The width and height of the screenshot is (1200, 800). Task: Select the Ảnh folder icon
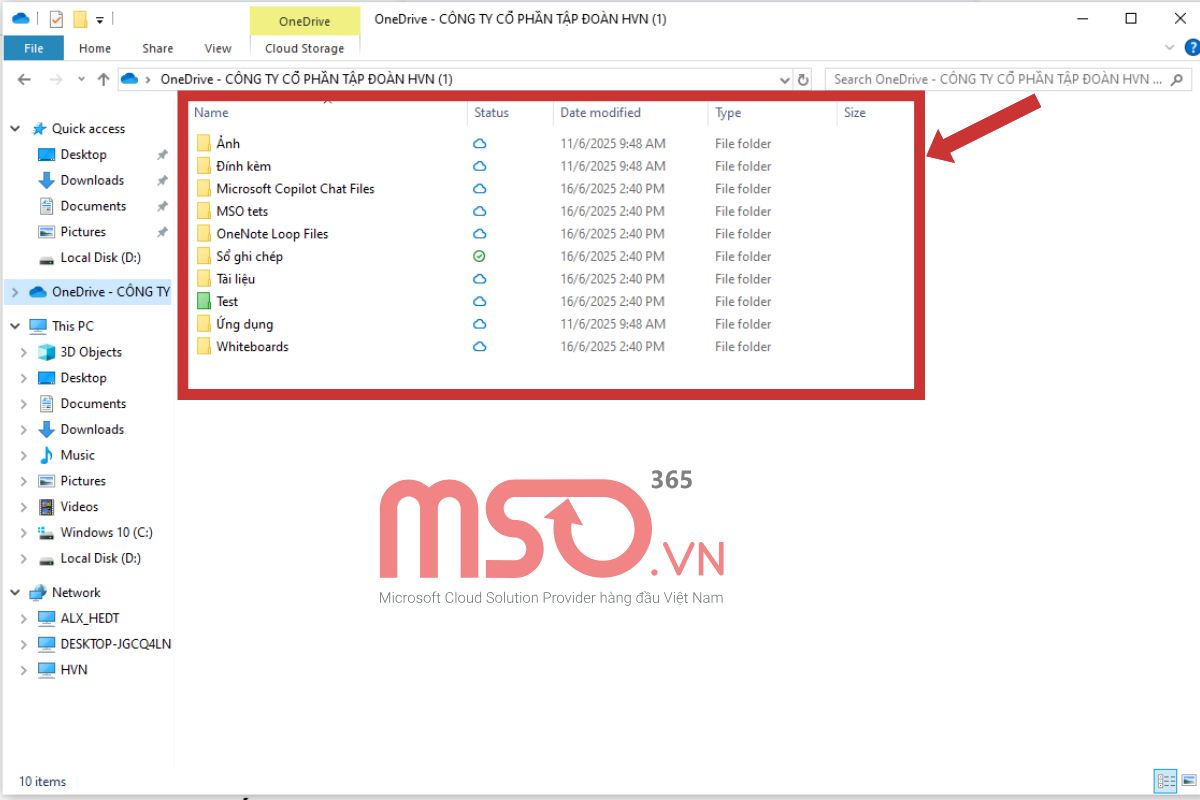click(204, 143)
